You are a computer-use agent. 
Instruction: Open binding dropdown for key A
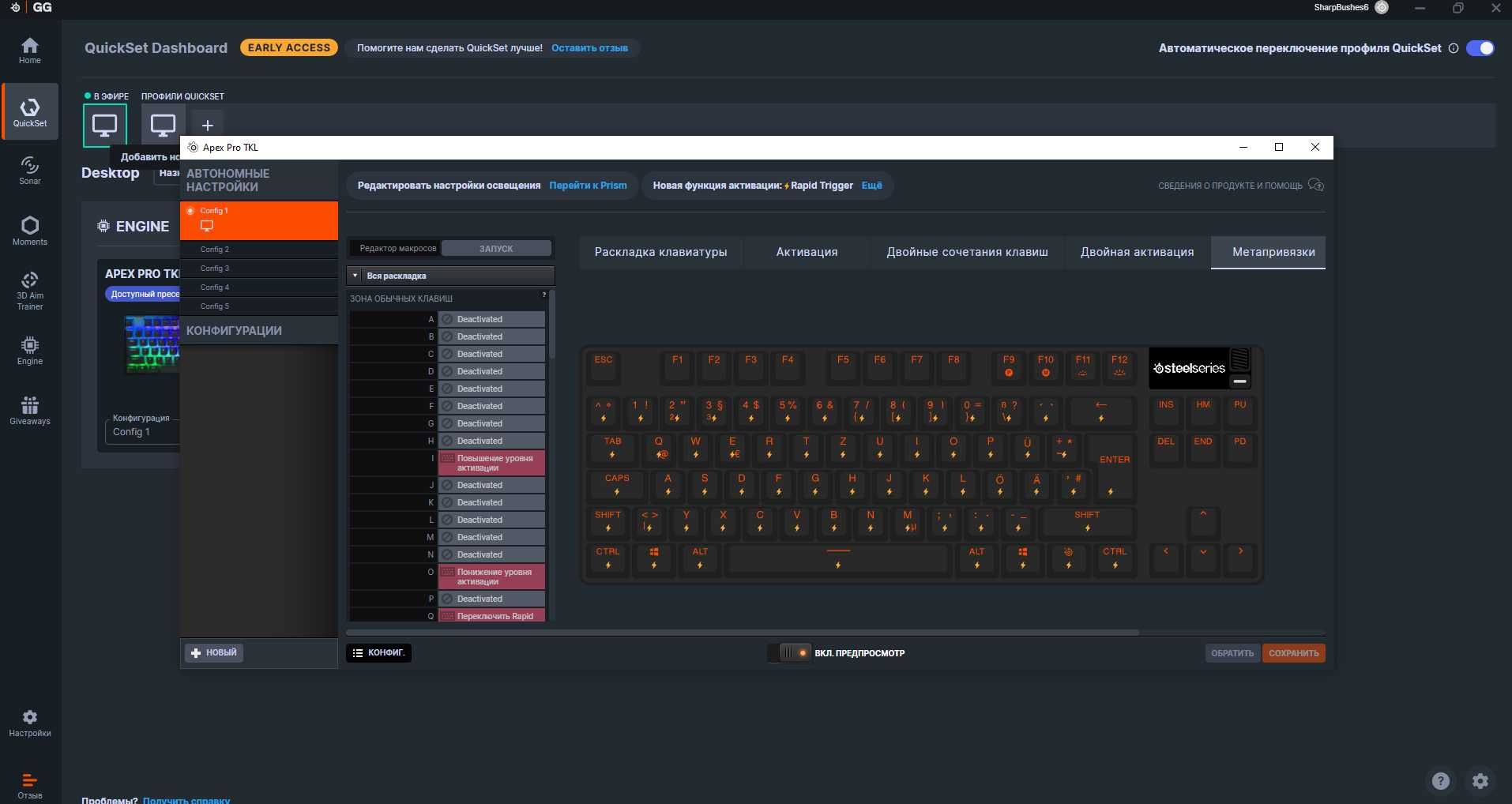point(491,319)
